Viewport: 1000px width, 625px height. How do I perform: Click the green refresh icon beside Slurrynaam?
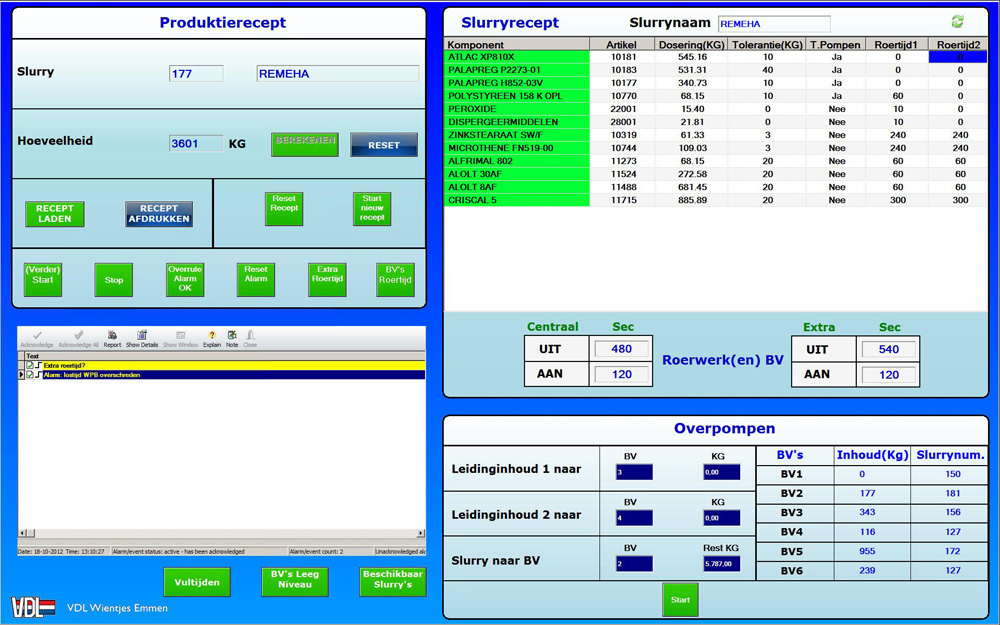pos(958,22)
